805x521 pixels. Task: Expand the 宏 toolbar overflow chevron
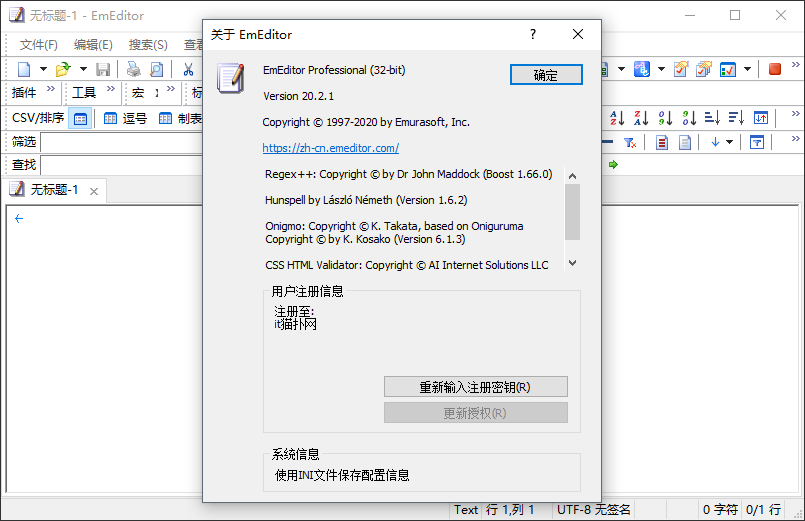coord(171,89)
